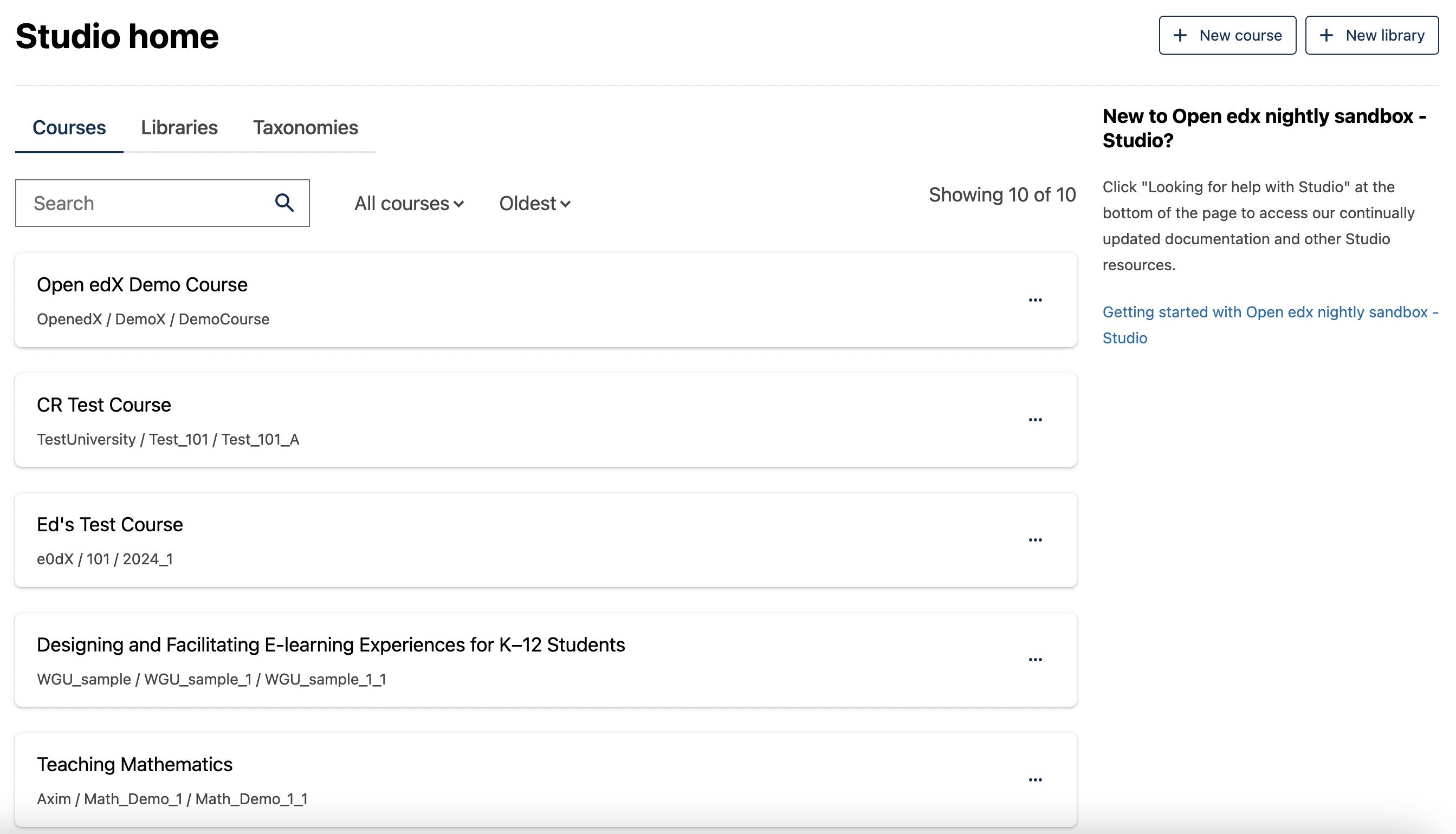The height and width of the screenshot is (834, 1456).
Task: Open the Open edX Demo Course title
Action: point(142,285)
